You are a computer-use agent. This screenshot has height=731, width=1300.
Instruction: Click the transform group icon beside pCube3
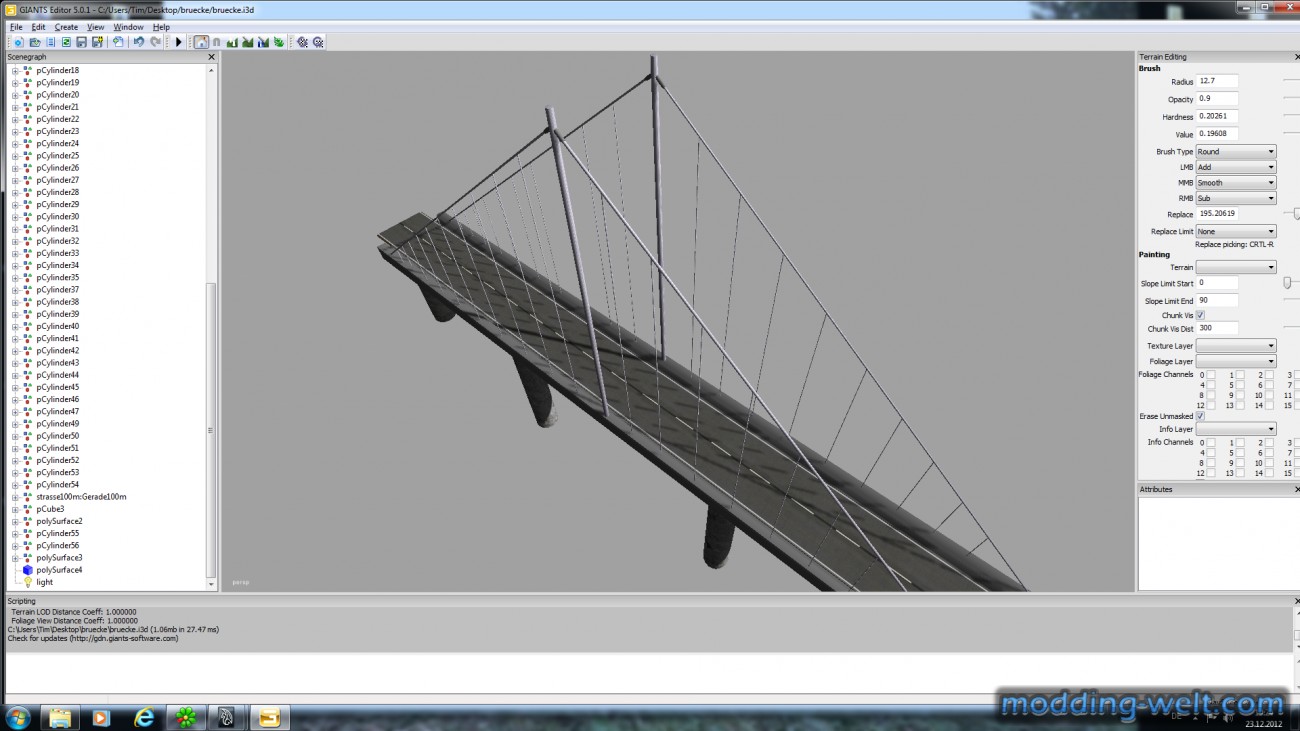click(27, 509)
